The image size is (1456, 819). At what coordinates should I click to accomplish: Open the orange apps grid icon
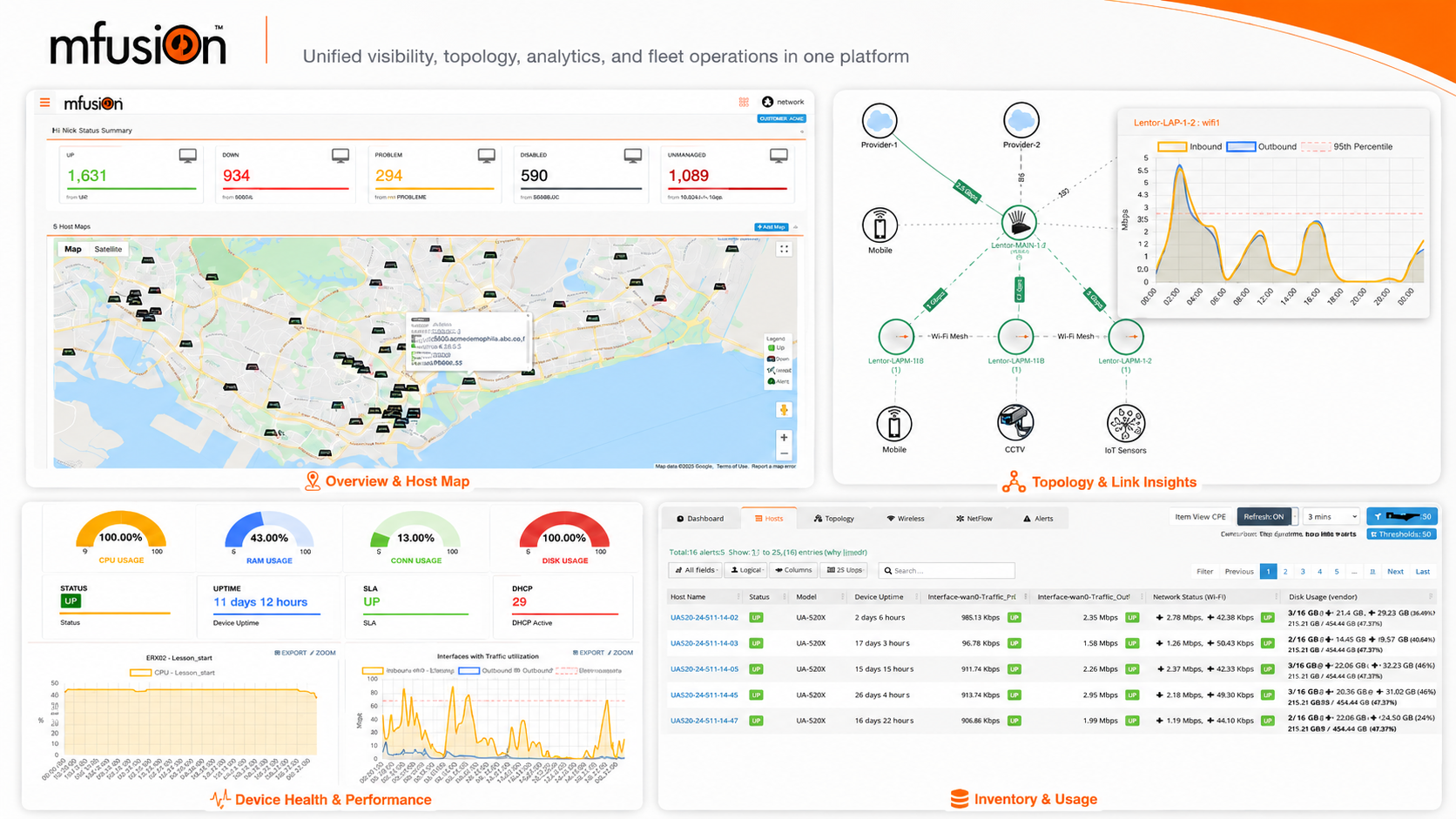[x=744, y=102]
